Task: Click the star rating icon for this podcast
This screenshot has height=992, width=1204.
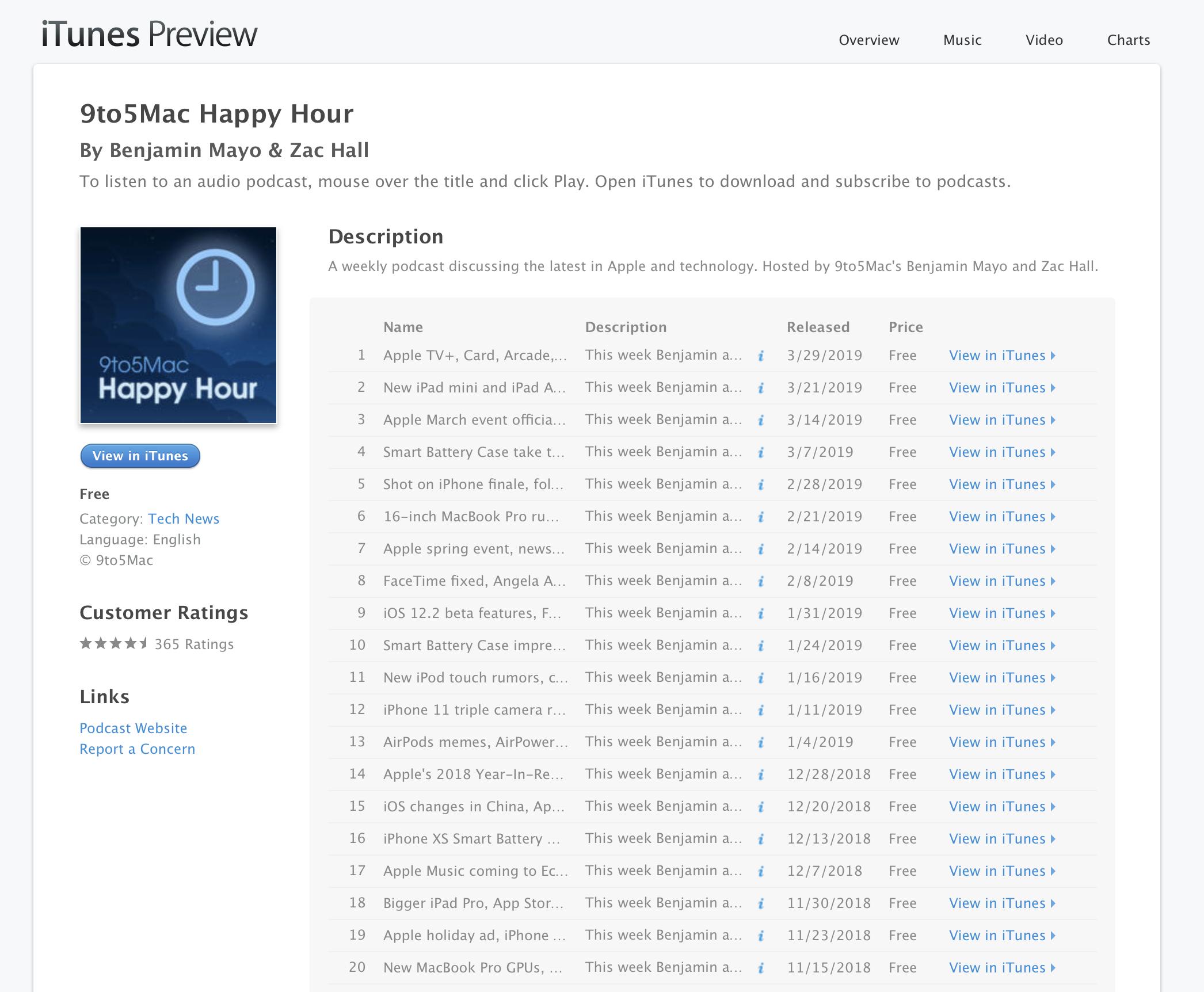Action: 112,644
